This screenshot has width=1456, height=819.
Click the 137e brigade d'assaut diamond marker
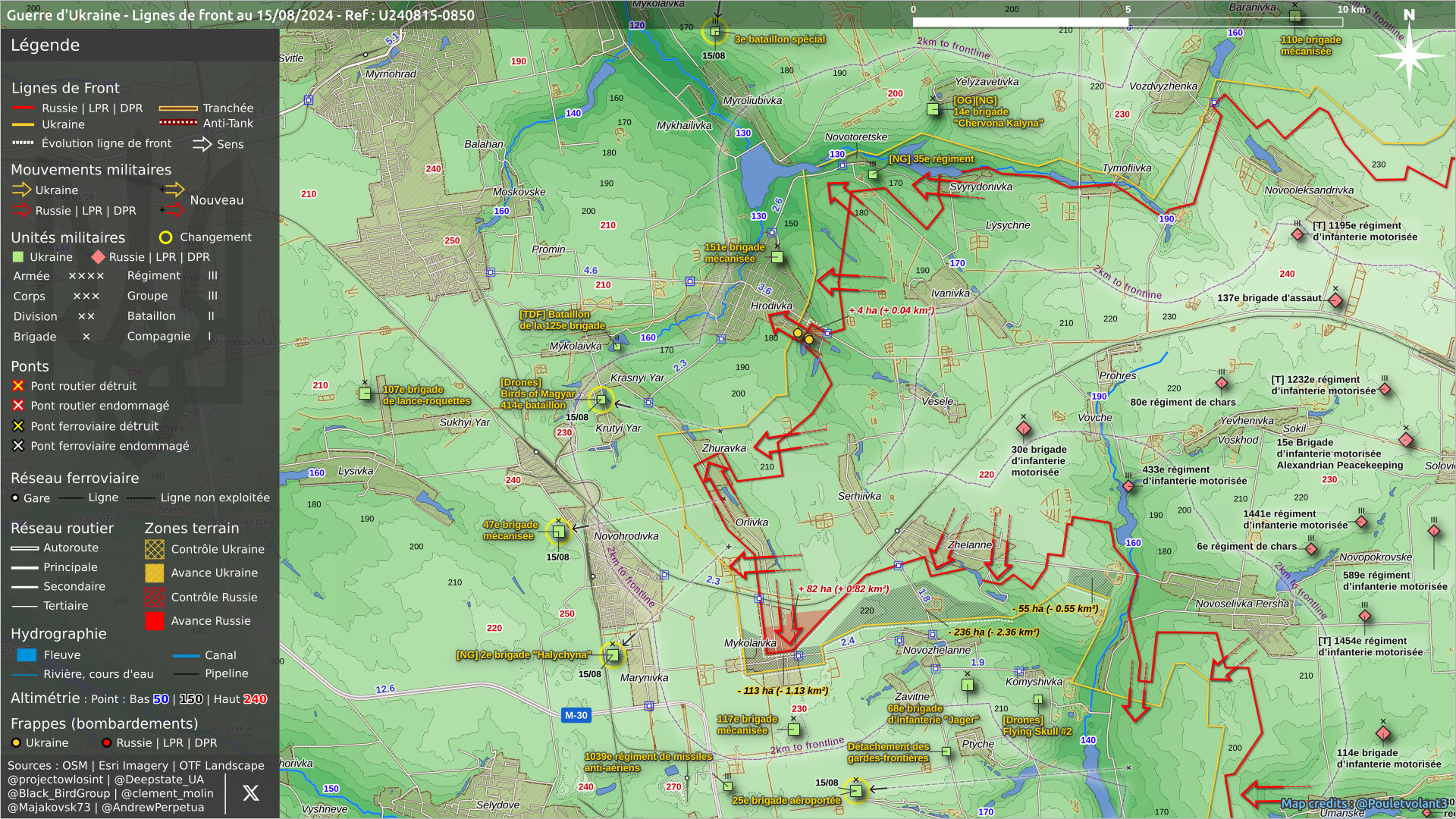[1335, 300]
